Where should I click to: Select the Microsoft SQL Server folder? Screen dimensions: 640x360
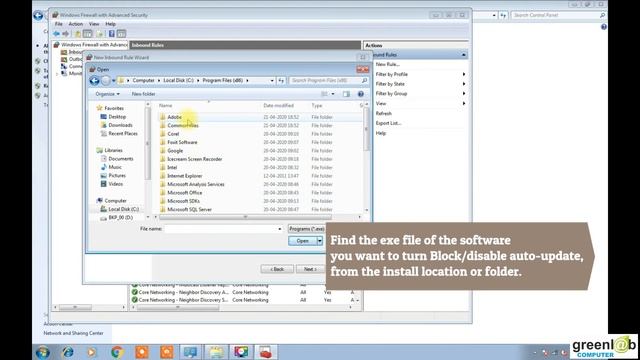(189, 209)
